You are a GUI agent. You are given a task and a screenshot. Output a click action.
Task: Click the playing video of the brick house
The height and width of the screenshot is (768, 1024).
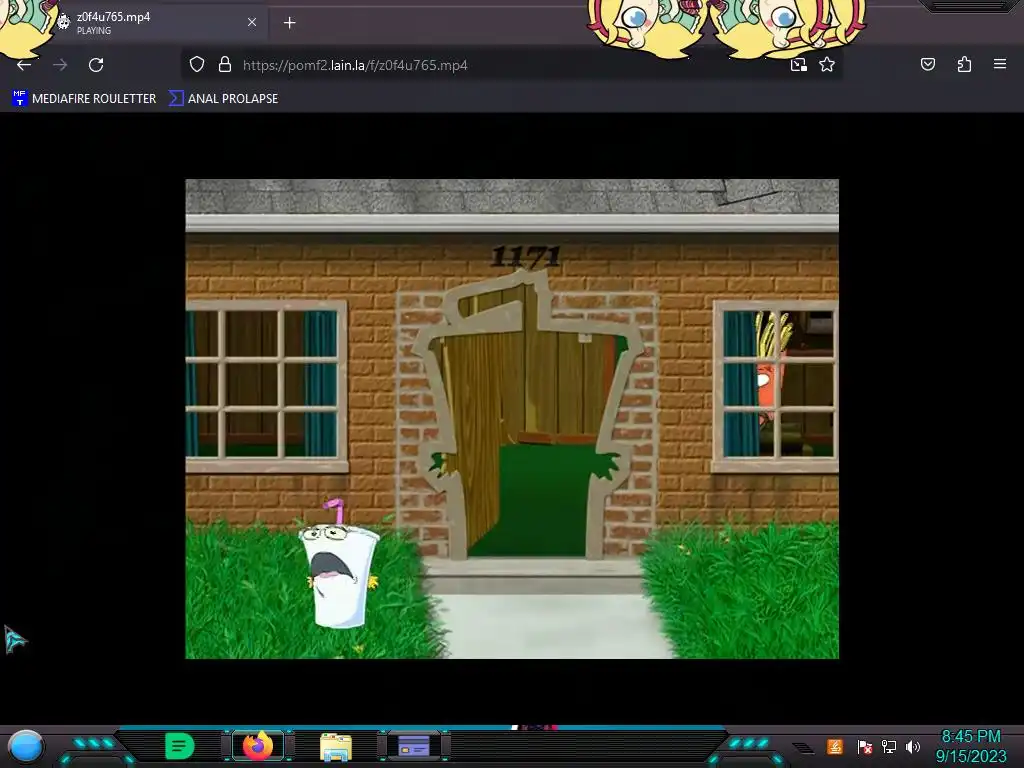[512, 419]
